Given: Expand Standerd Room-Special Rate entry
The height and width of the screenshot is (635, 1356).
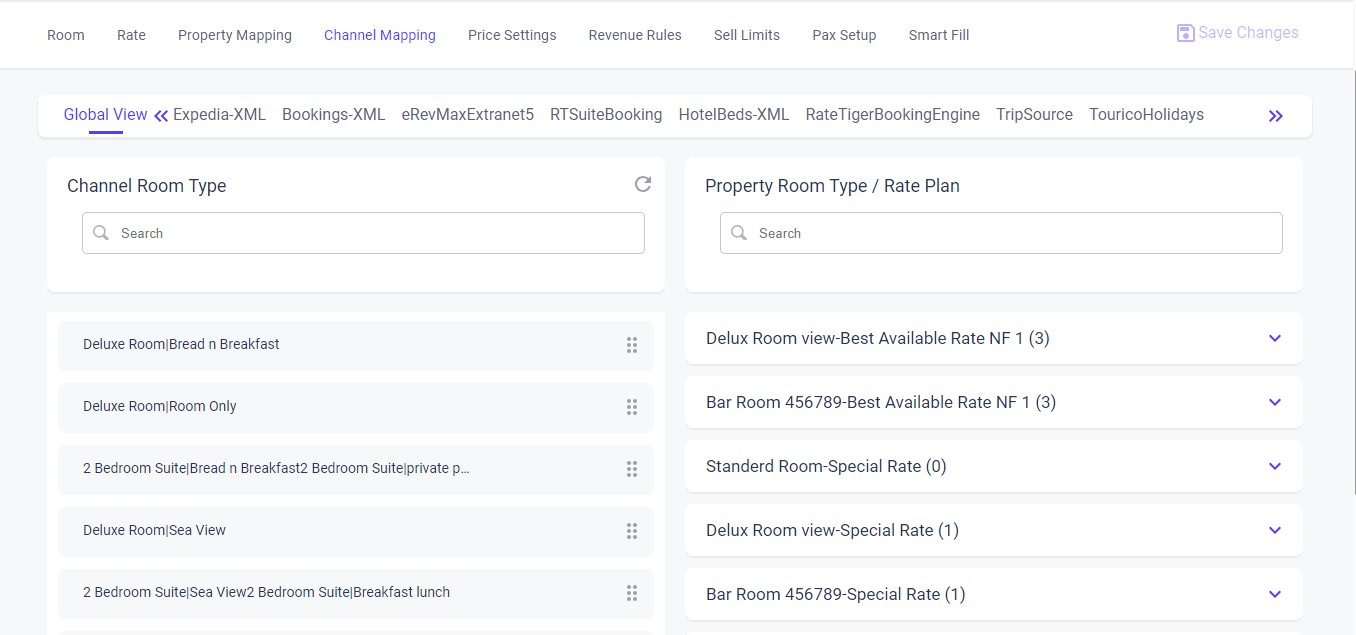Looking at the screenshot, I should click(x=1274, y=466).
